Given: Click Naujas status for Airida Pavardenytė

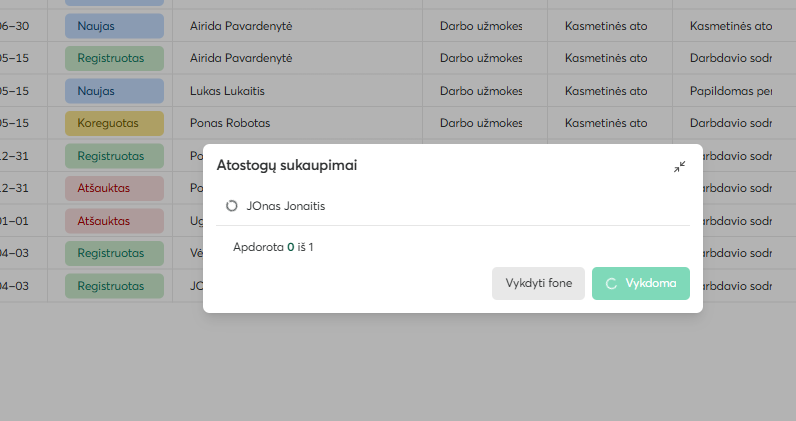Looking at the screenshot, I should [x=114, y=26].
